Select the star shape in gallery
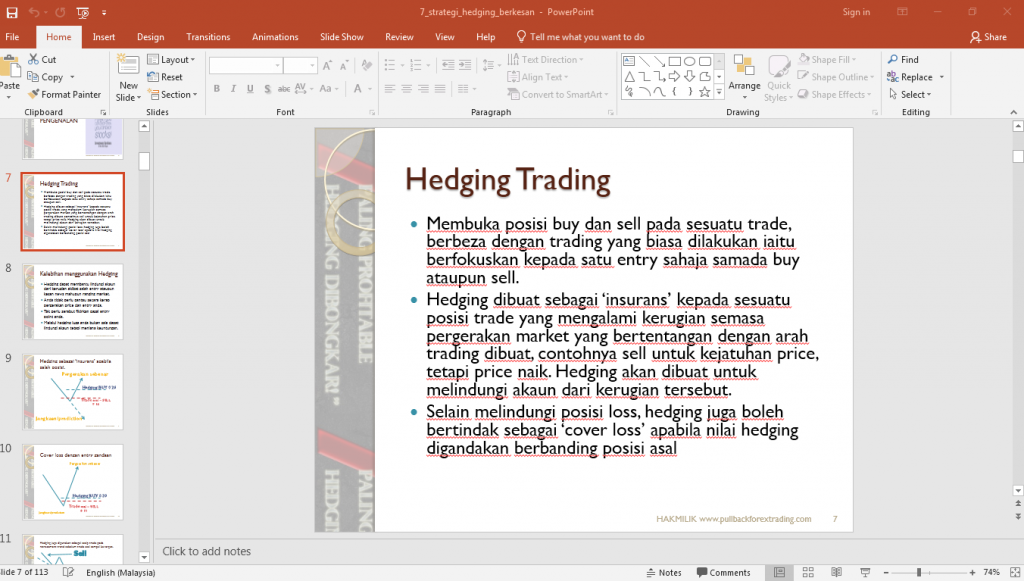The image size is (1024, 581). (x=705, y=92)
